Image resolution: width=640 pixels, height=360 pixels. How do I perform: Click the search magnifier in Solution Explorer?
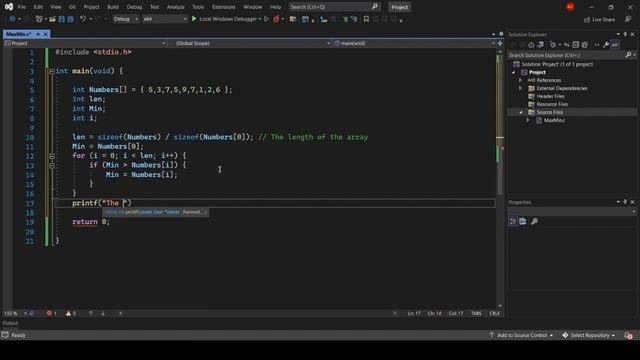[x=629, y=55]
